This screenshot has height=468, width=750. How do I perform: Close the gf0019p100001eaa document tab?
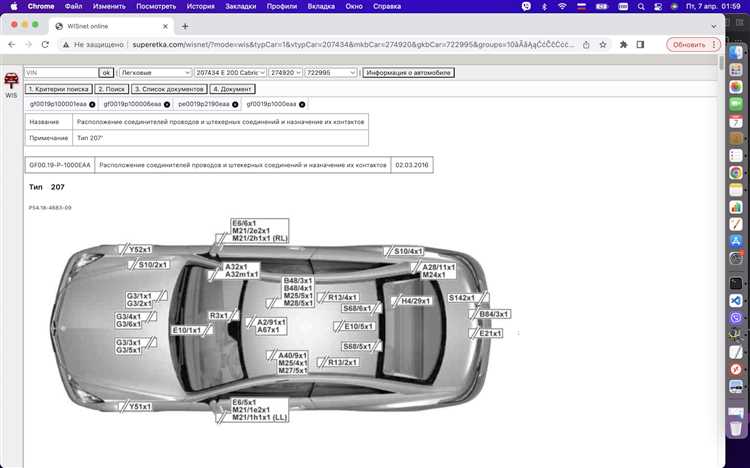(x=92, y=104)
